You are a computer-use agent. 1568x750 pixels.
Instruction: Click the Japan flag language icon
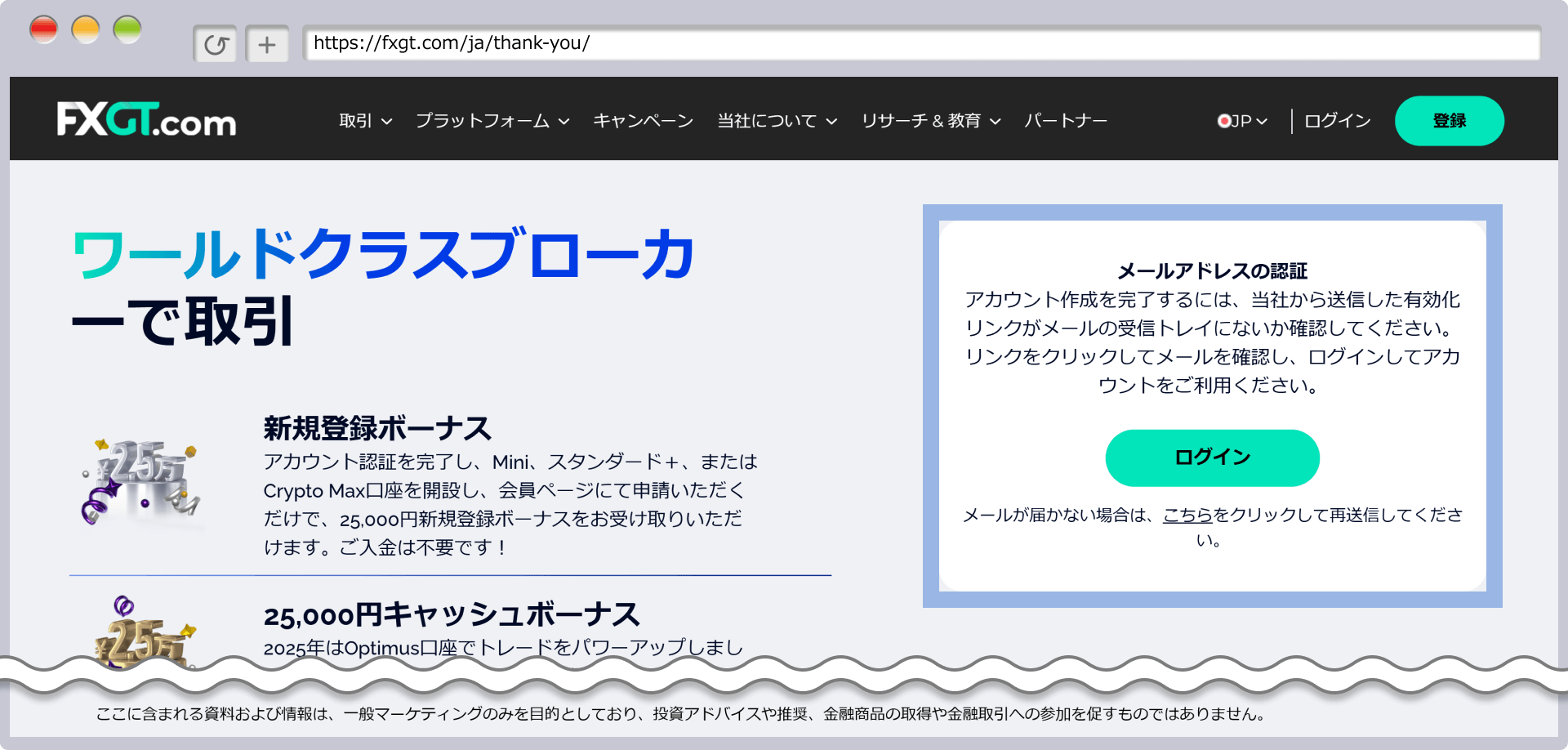(x=1223, y=121)
